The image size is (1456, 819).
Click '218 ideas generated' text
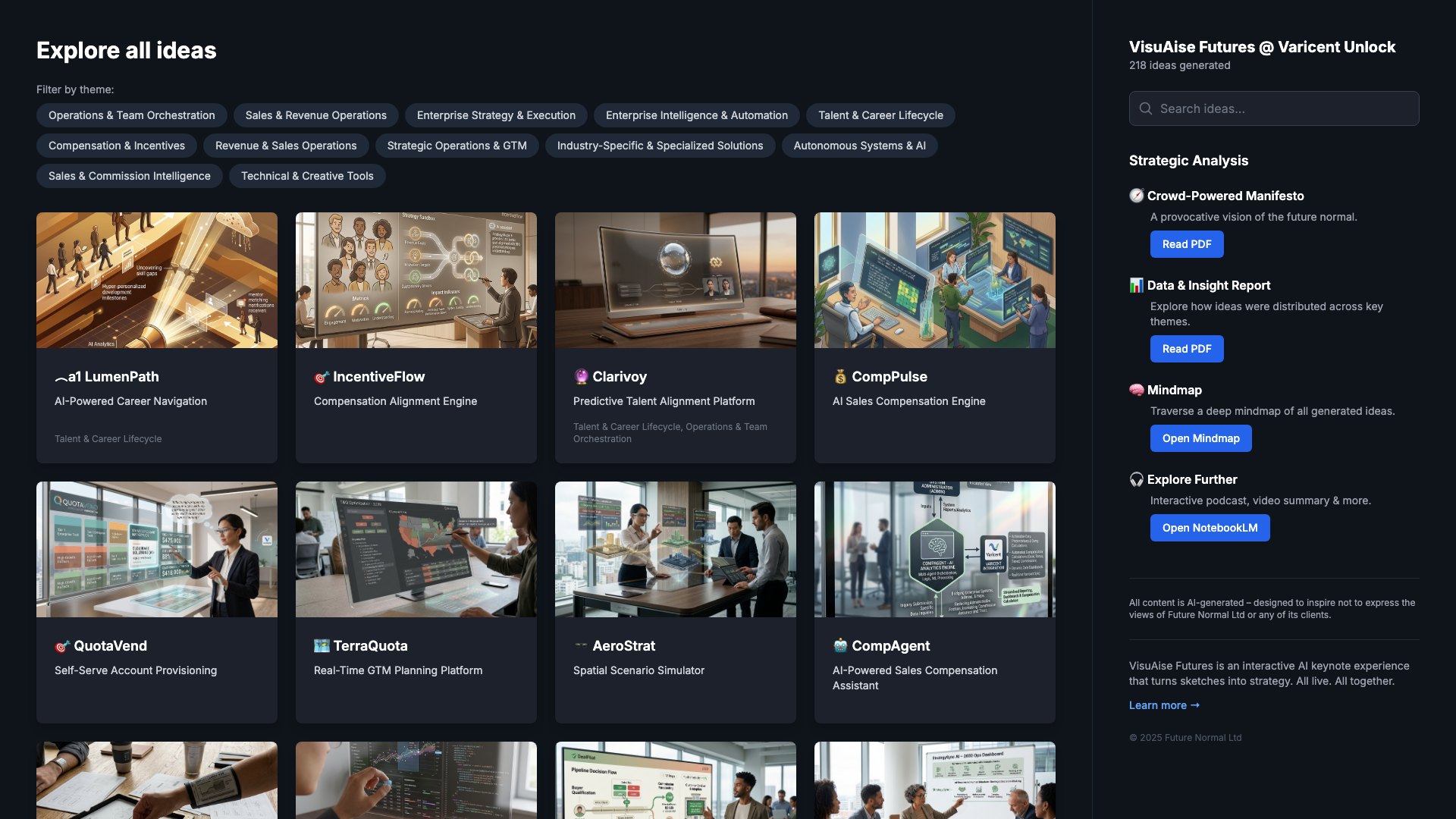[x=1179, y=65]
